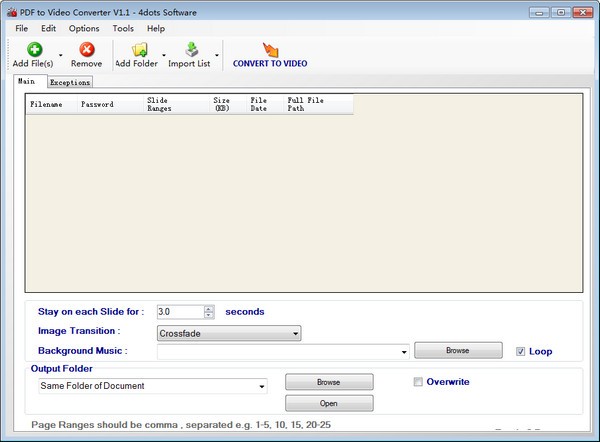Screen dimensions: 600x442
Task: Switch to the Exceptions tab
Action: coord(70,82)
